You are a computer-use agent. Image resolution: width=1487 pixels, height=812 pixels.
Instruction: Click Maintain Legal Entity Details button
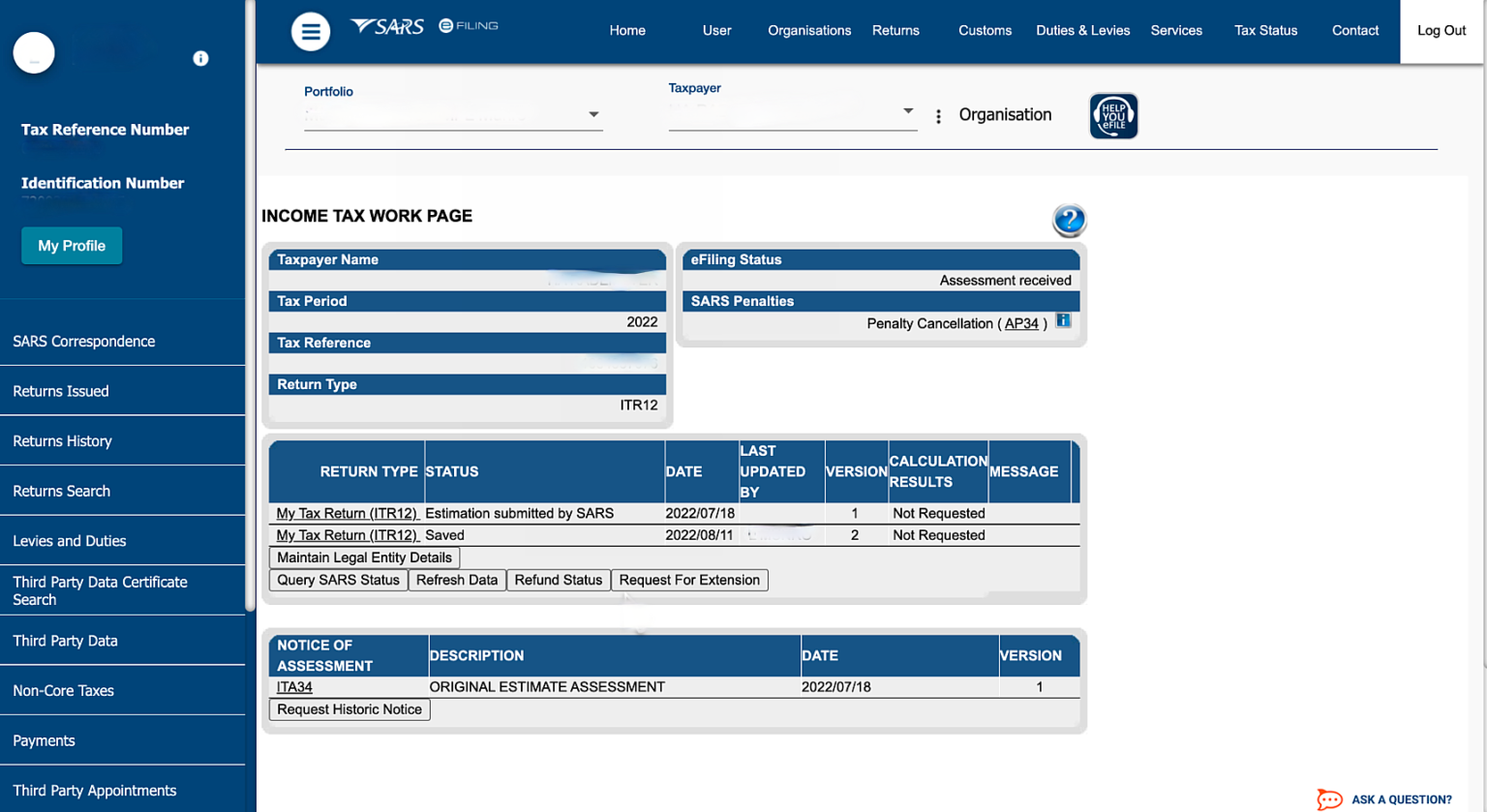coord(364,557)
